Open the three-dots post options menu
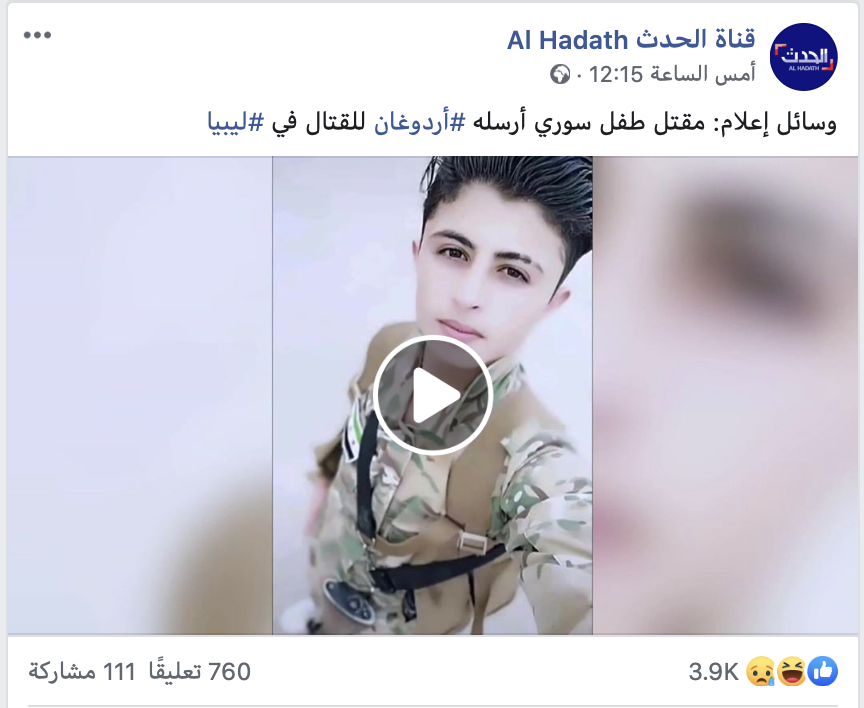 [37, 35]
